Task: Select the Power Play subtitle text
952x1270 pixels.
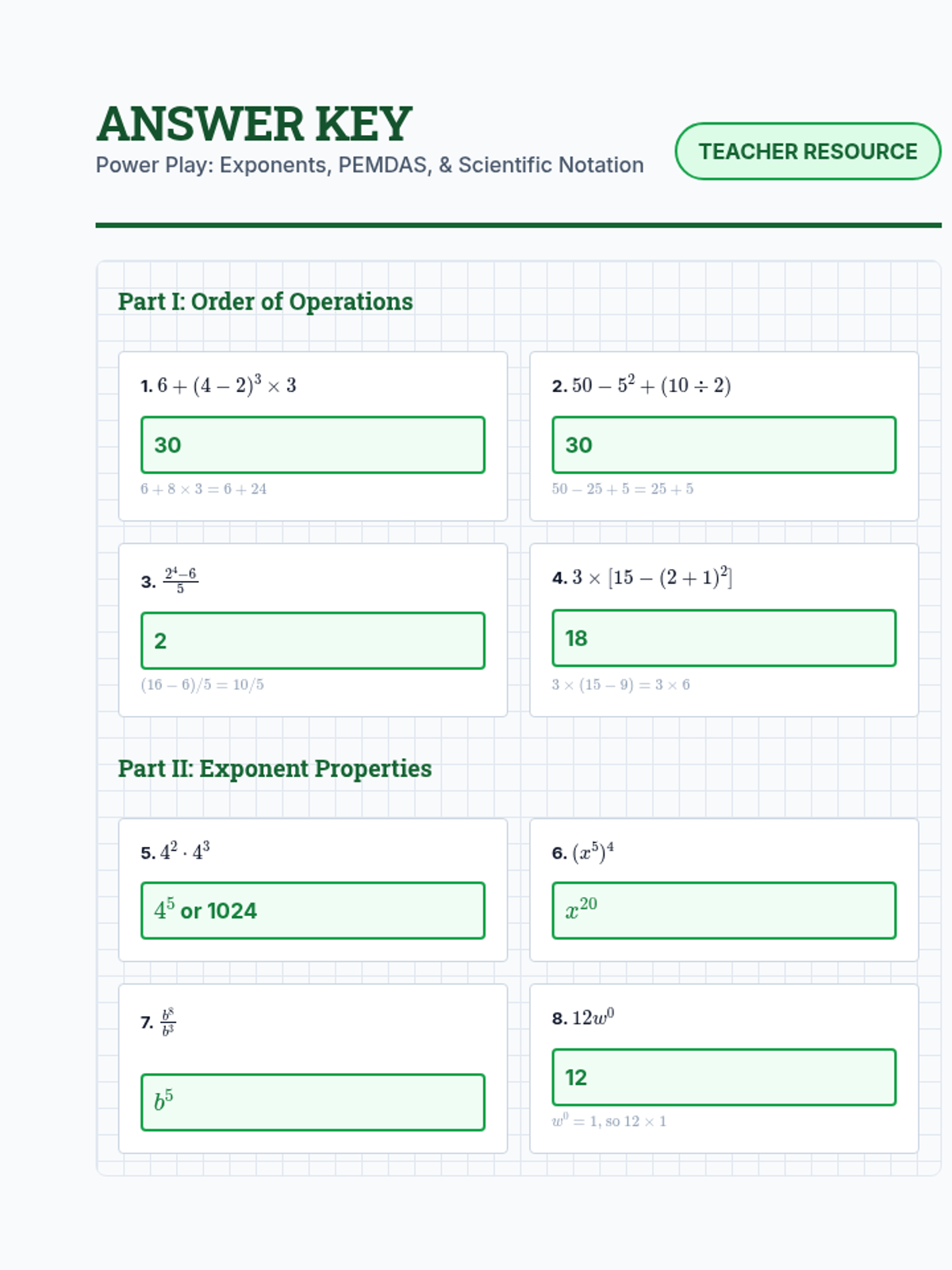Action: [370, 165]
